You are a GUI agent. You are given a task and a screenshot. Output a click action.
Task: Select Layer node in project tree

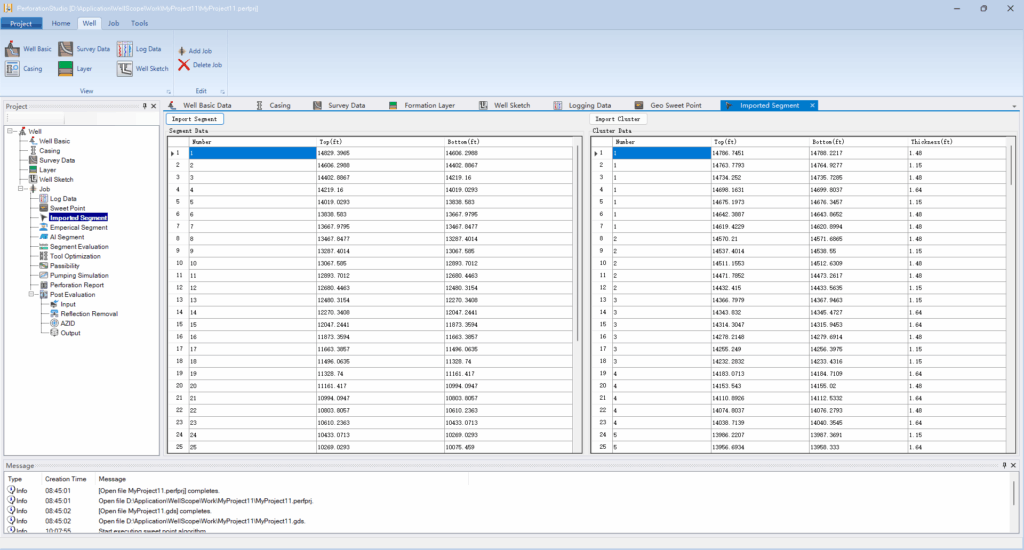47,170
